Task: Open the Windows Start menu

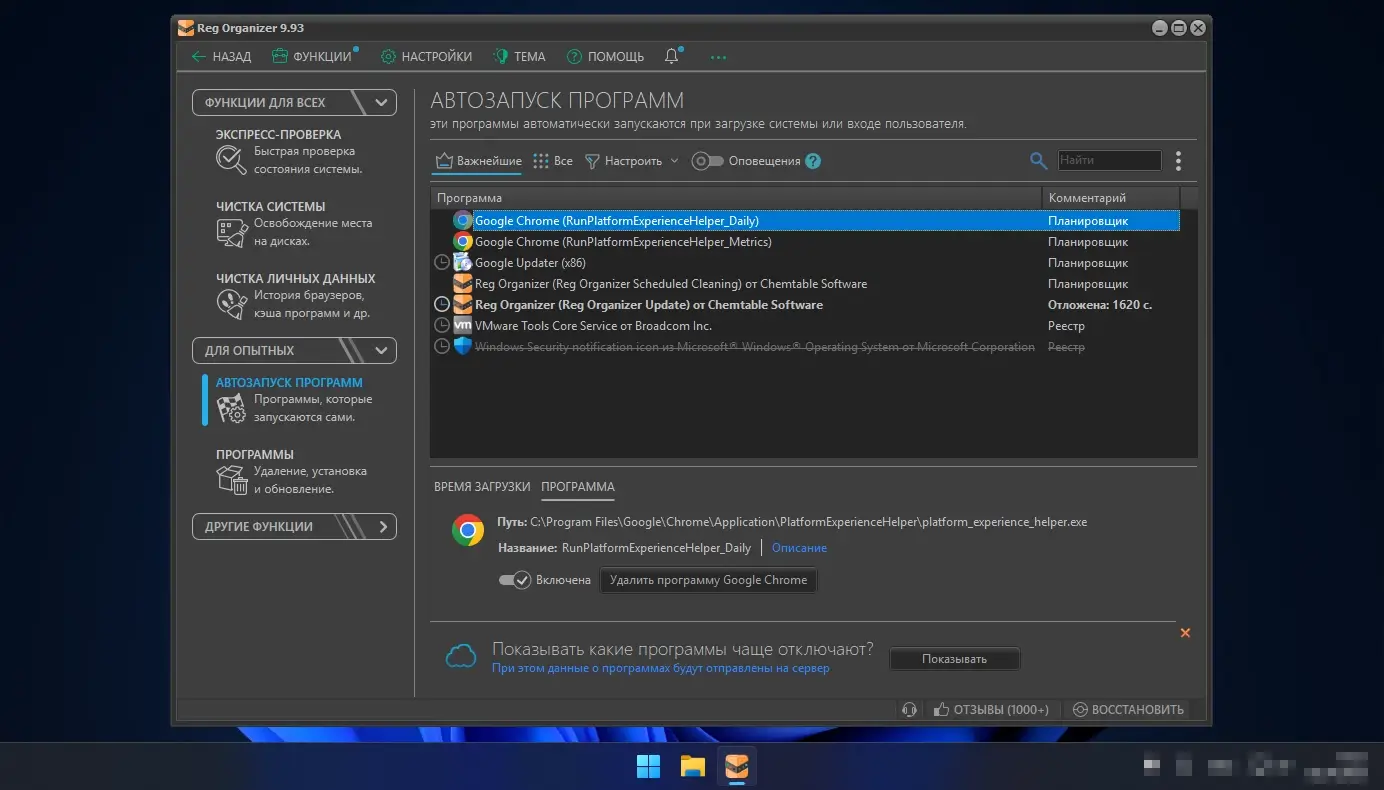Action: [x=648, y=767]
